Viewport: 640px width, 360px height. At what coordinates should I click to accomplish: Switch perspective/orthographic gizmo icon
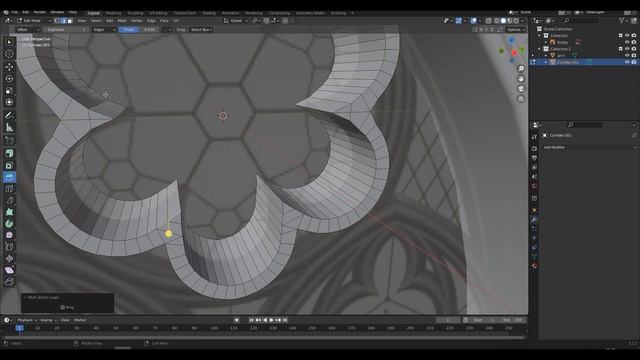click(x=521, y=99)
